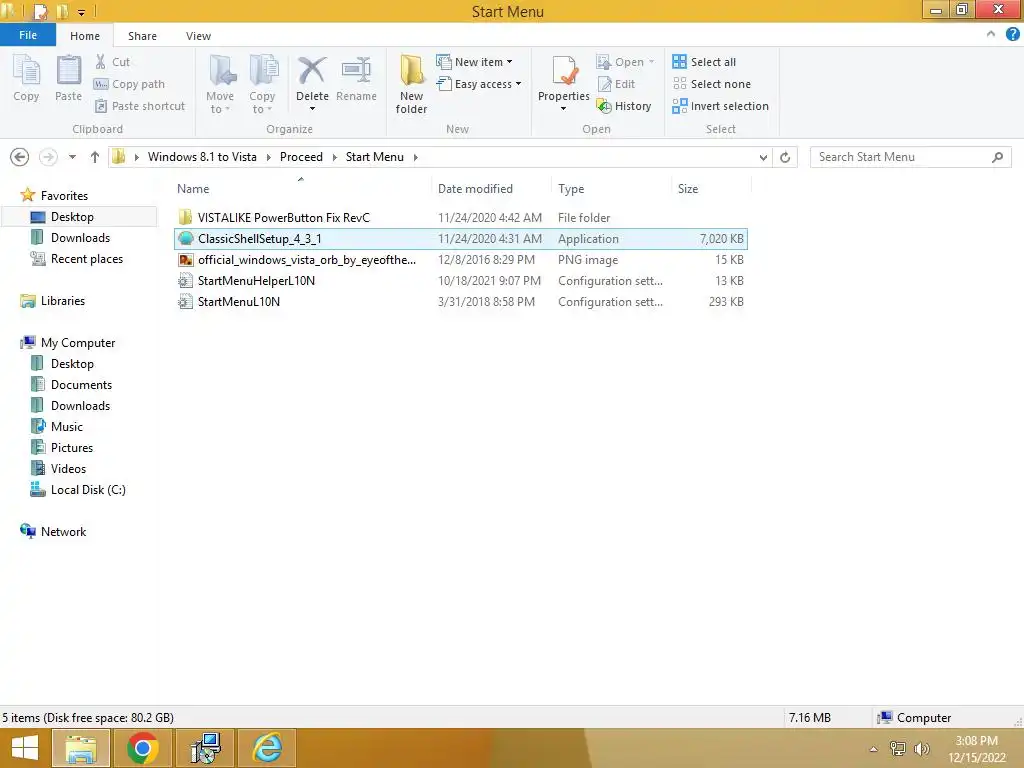Click the Edit command in ribbon

point(616,84)
